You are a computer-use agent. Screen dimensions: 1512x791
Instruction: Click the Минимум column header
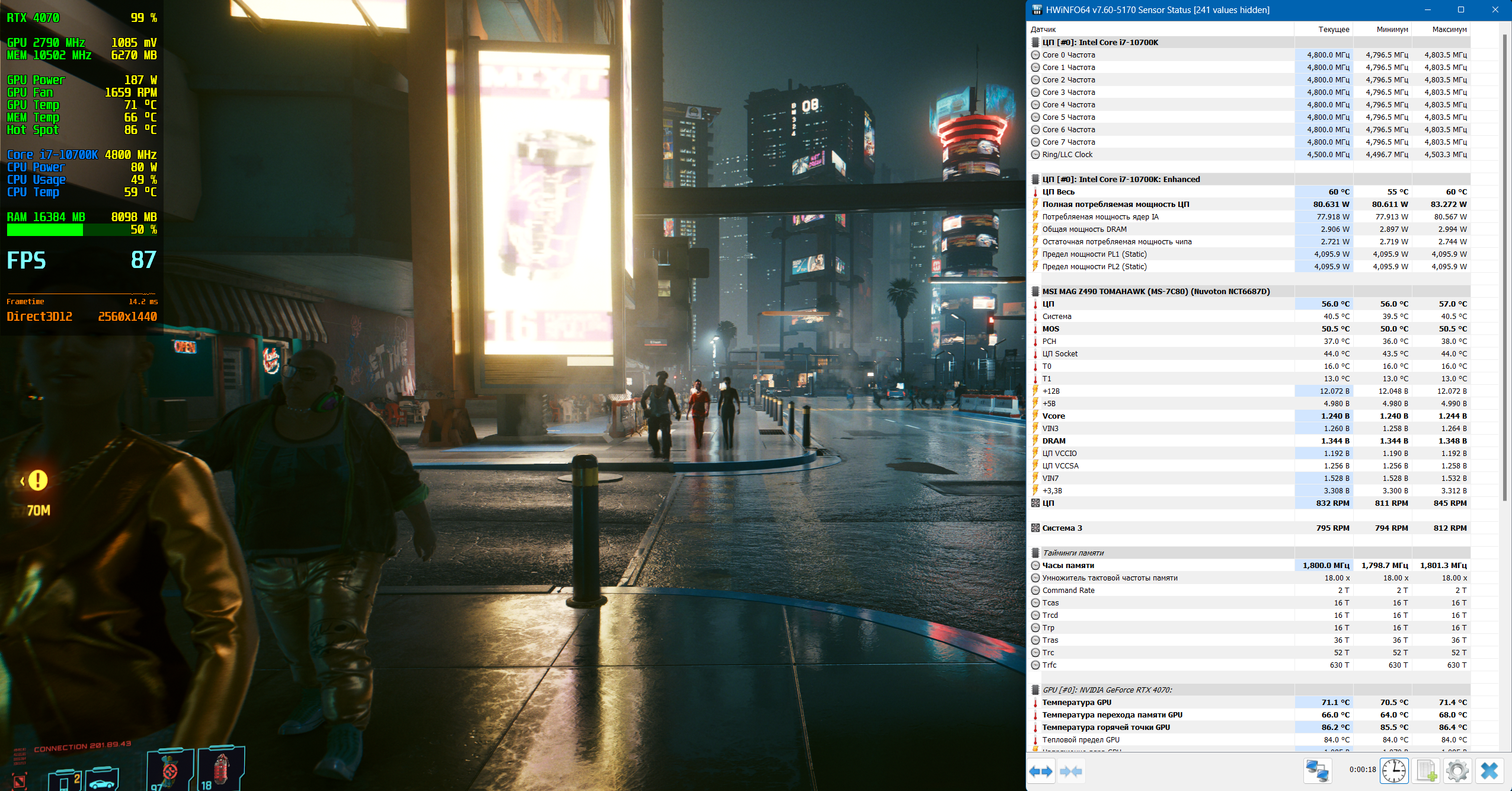pyautogui.click(x=1382, y=29)
